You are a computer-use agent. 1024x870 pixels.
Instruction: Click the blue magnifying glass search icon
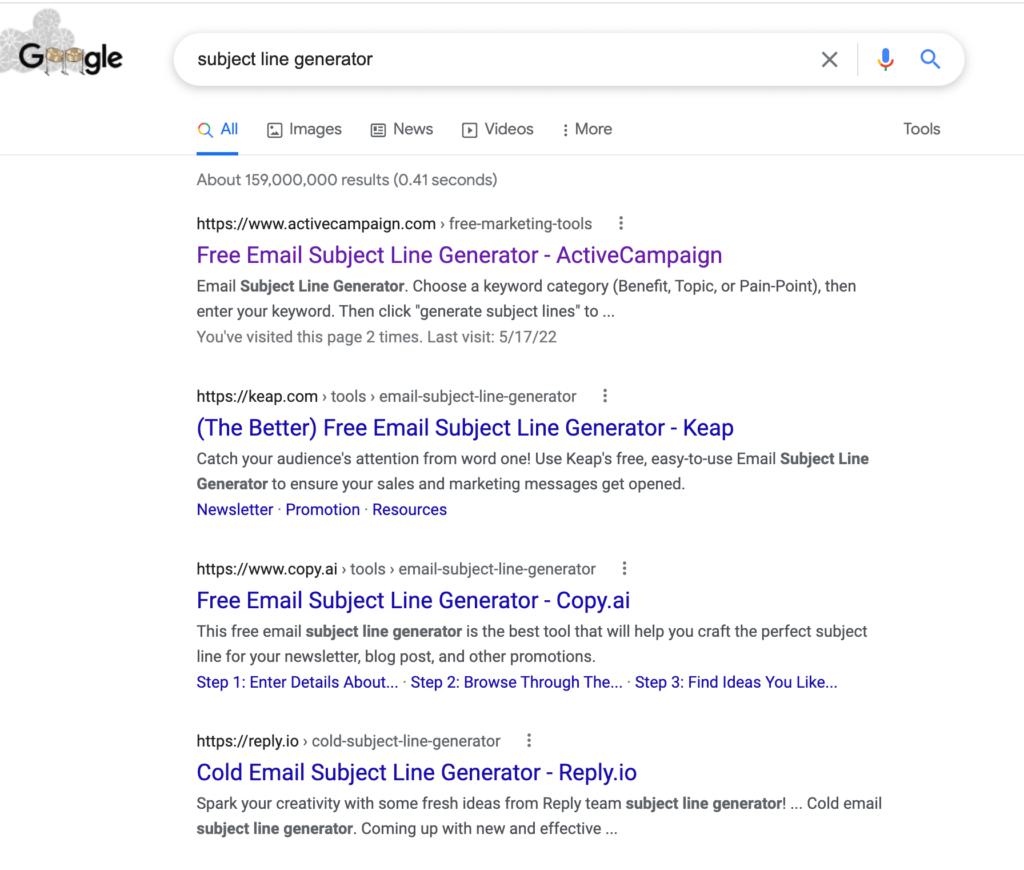coord(930,60)
